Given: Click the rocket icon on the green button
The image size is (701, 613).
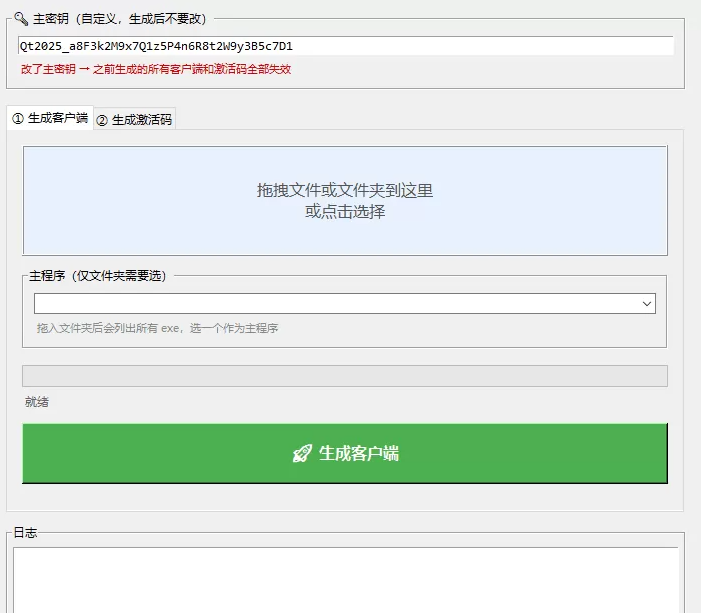Looking at the screenshot, I should 302,453.
